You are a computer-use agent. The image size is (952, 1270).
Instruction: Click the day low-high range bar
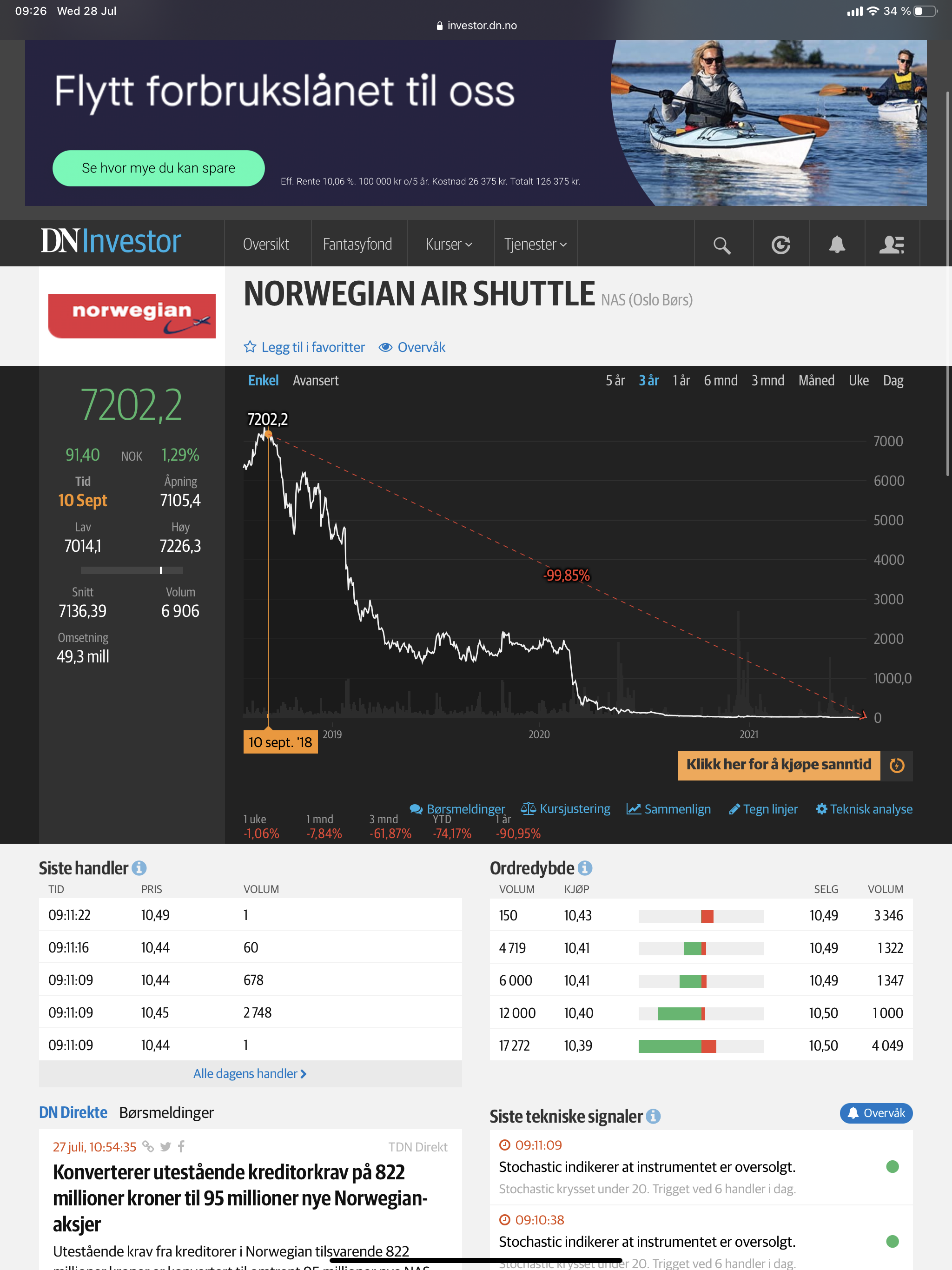(x=132, y=570)
